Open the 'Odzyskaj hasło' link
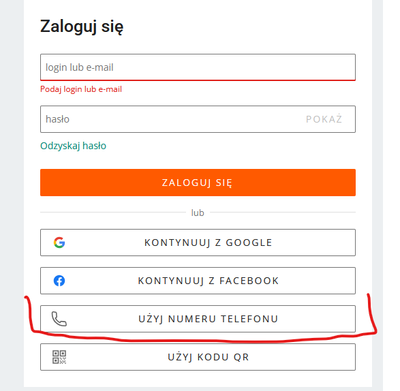 click(x=73, y=146)
